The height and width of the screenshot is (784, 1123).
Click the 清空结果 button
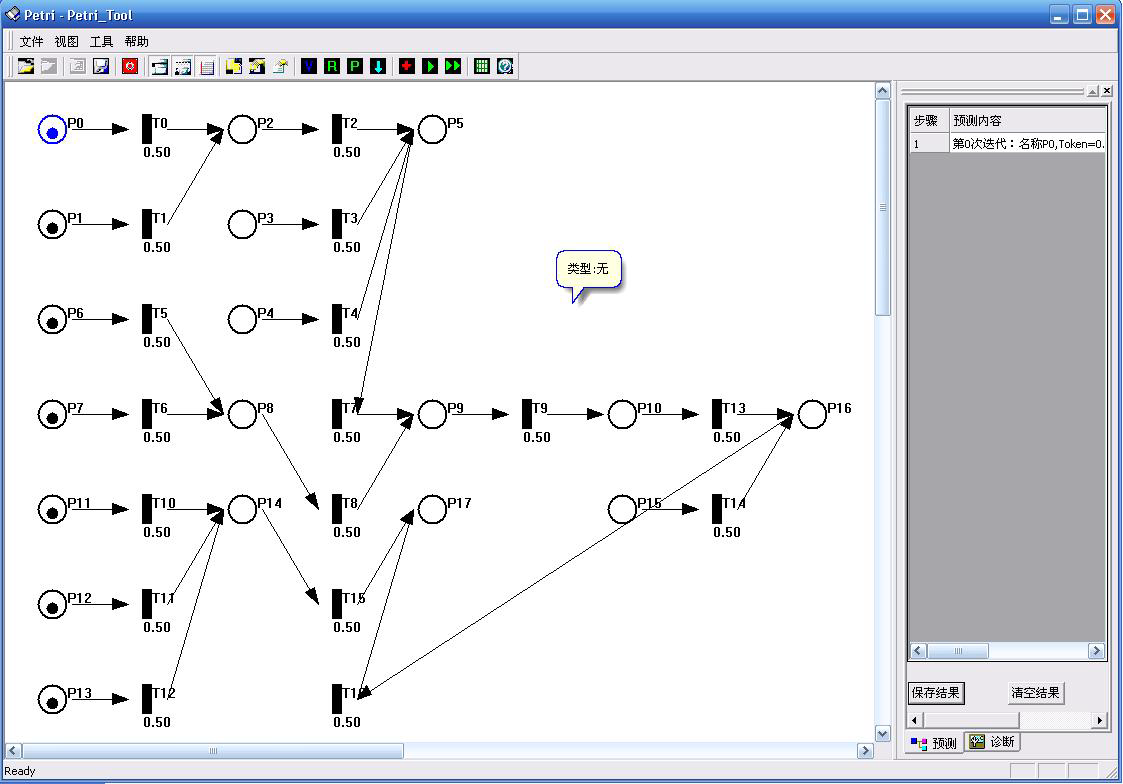click(x=1035, y=693)
